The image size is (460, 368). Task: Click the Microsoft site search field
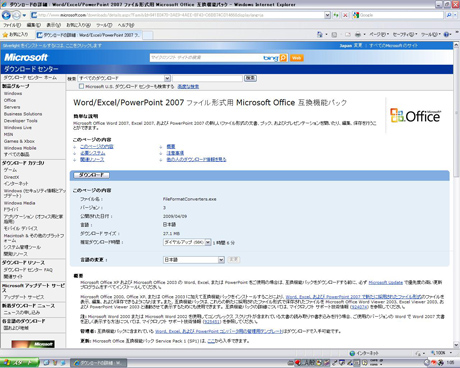point(205,58)
